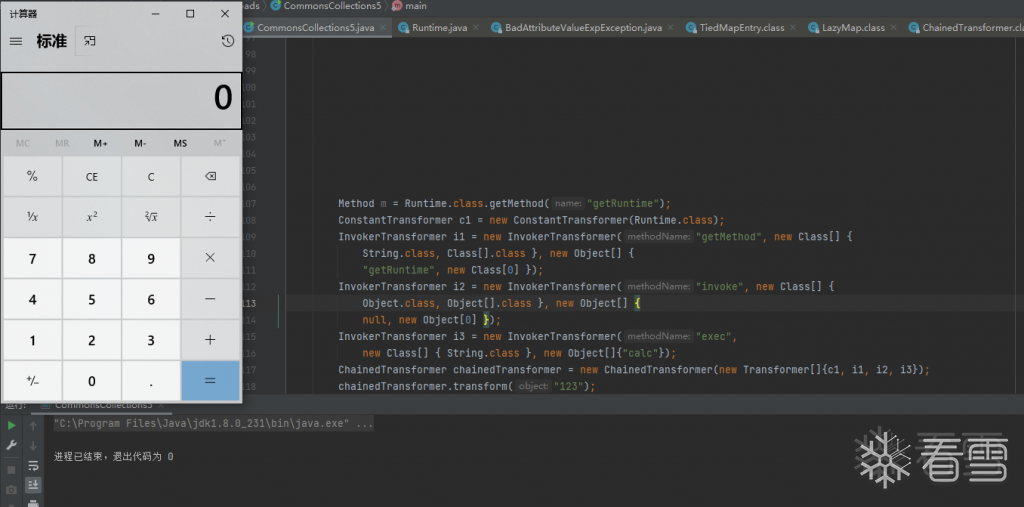Toggle soft-wrap in run console

click(33, 466)
